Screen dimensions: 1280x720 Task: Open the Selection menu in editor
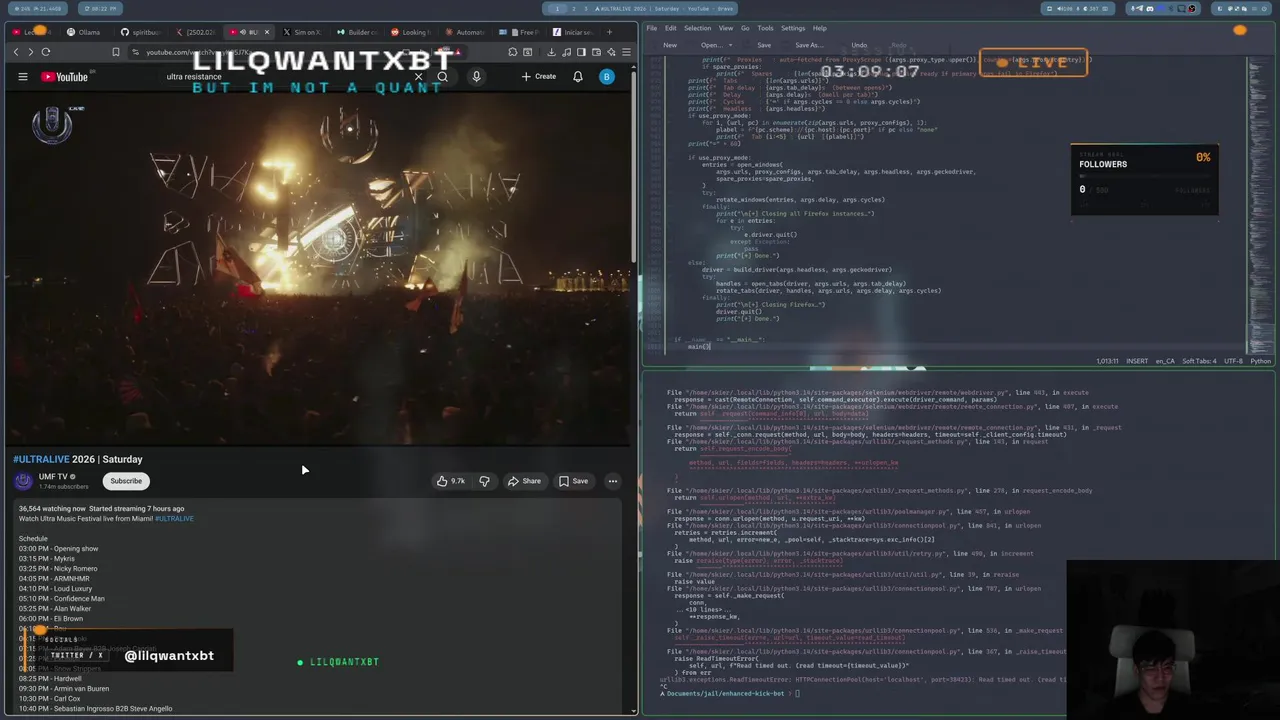tap(697, 28)
